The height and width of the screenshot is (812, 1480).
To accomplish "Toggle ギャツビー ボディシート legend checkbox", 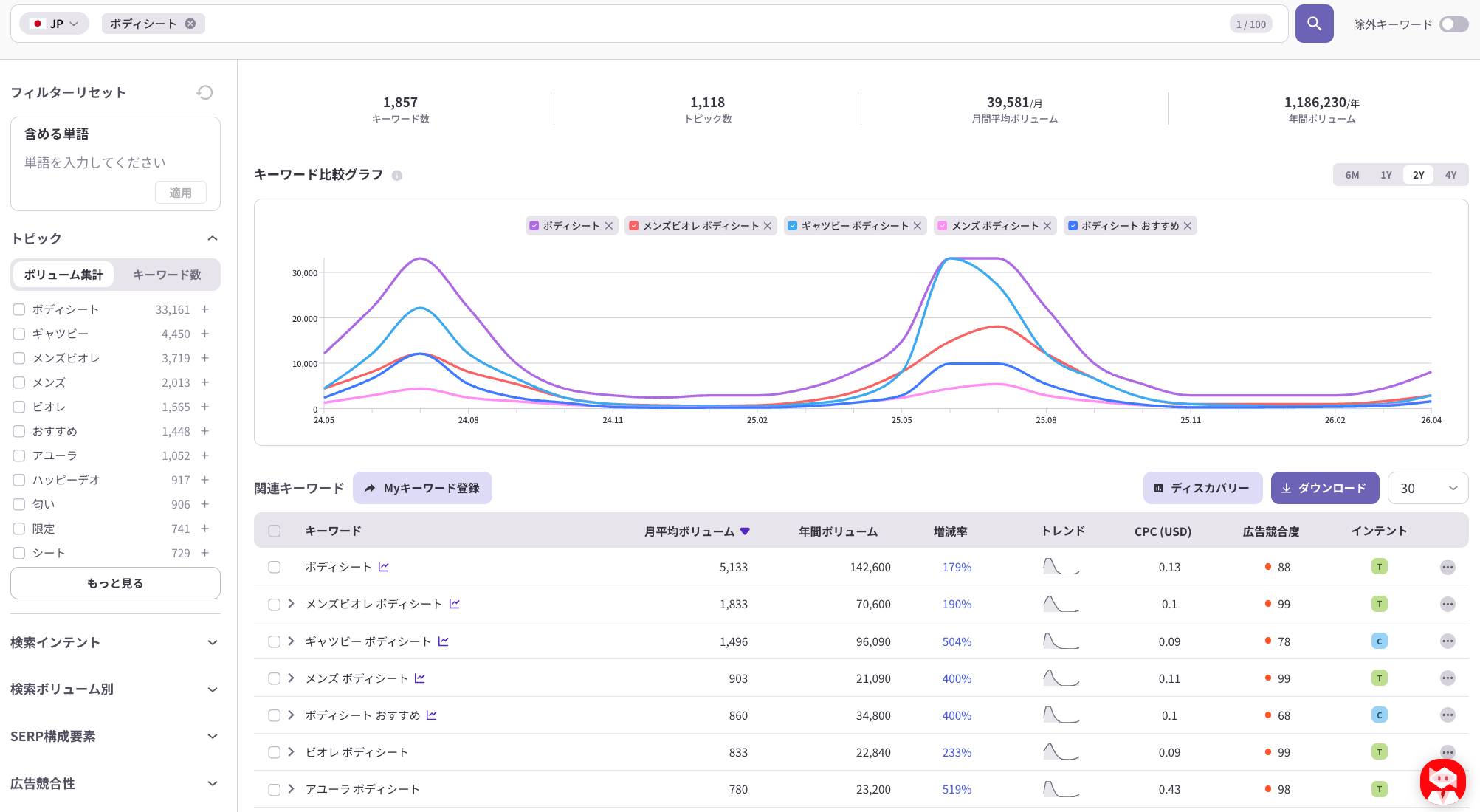I will pos(793,226).
